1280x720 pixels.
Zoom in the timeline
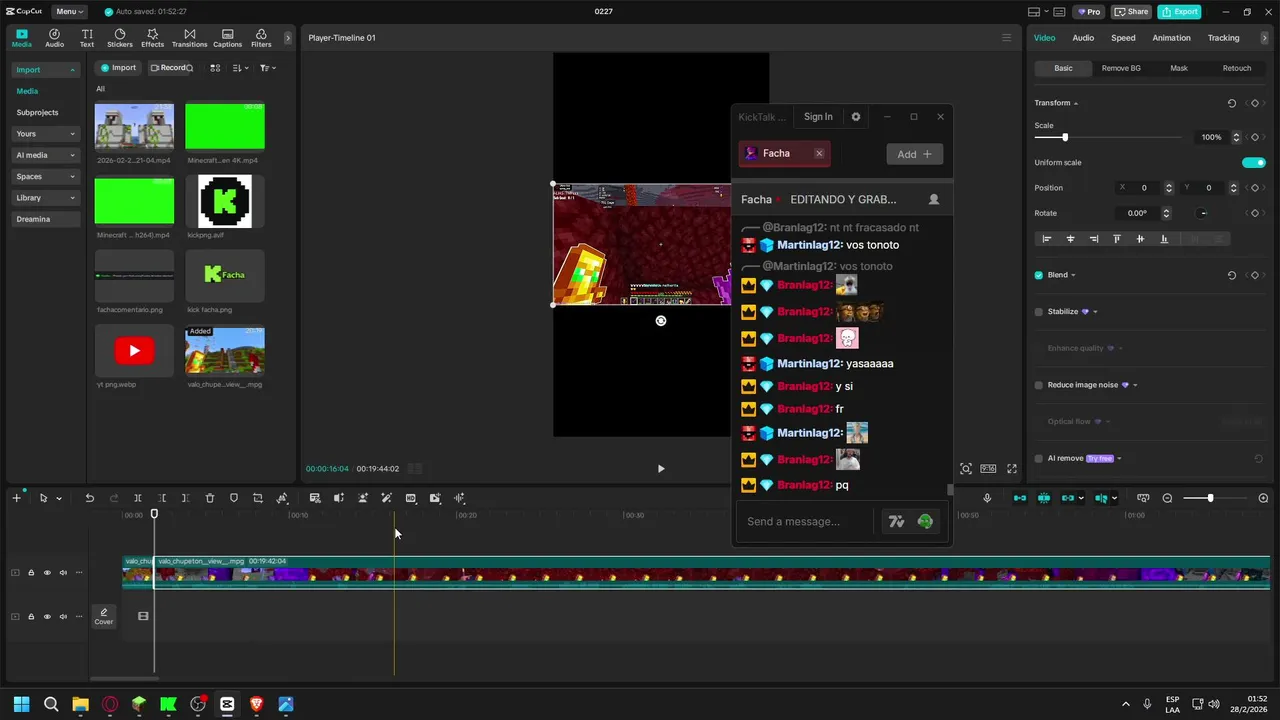click(x=1263, y=498)
